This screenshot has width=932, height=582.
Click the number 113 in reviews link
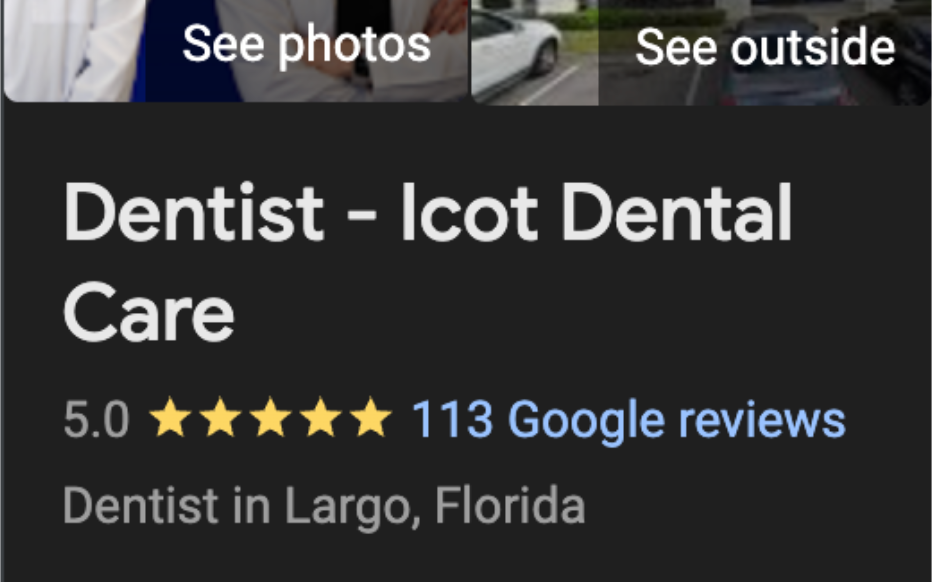pos(452,420)
